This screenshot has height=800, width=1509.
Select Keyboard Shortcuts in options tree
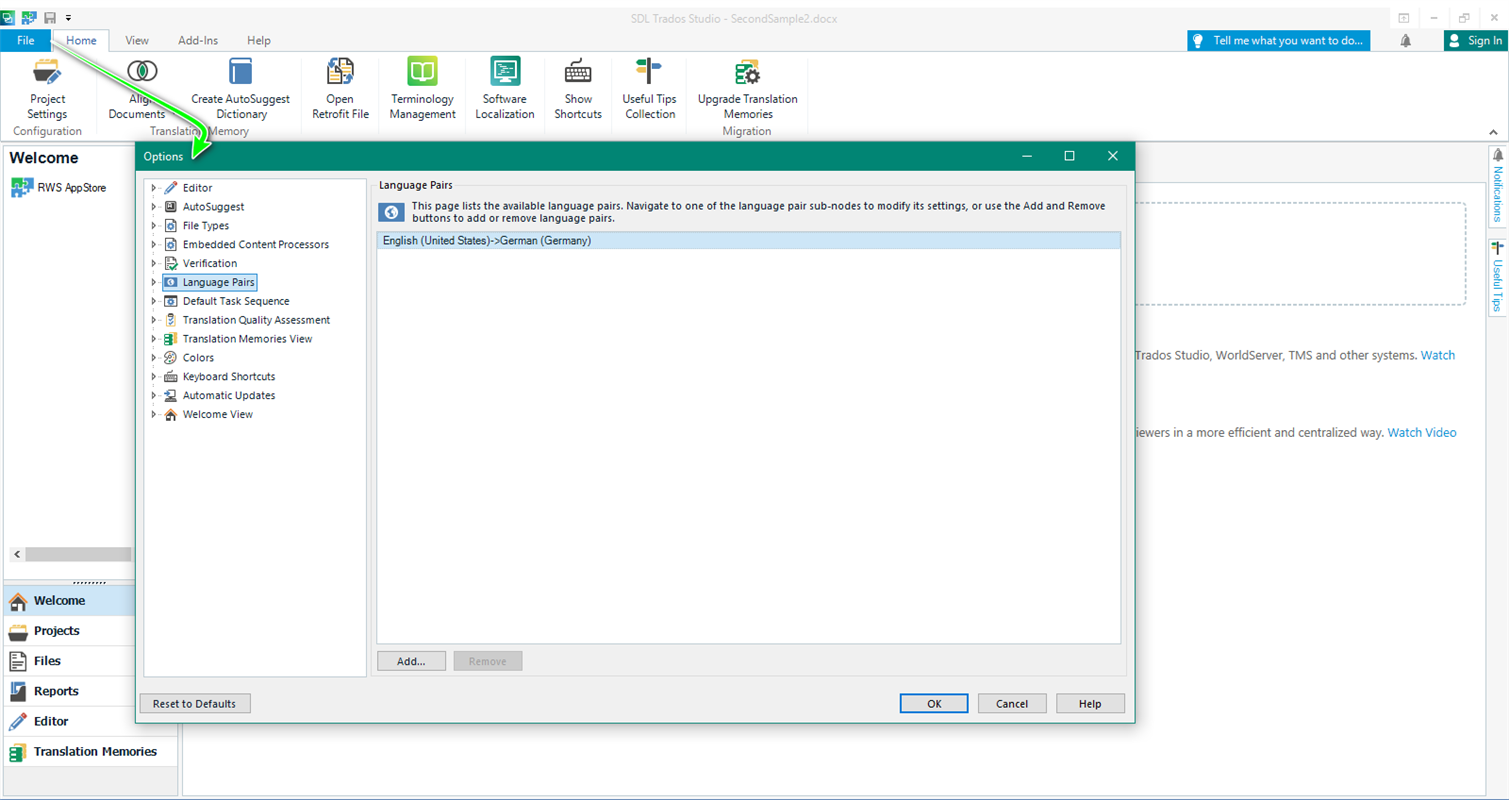click(228, 377)
